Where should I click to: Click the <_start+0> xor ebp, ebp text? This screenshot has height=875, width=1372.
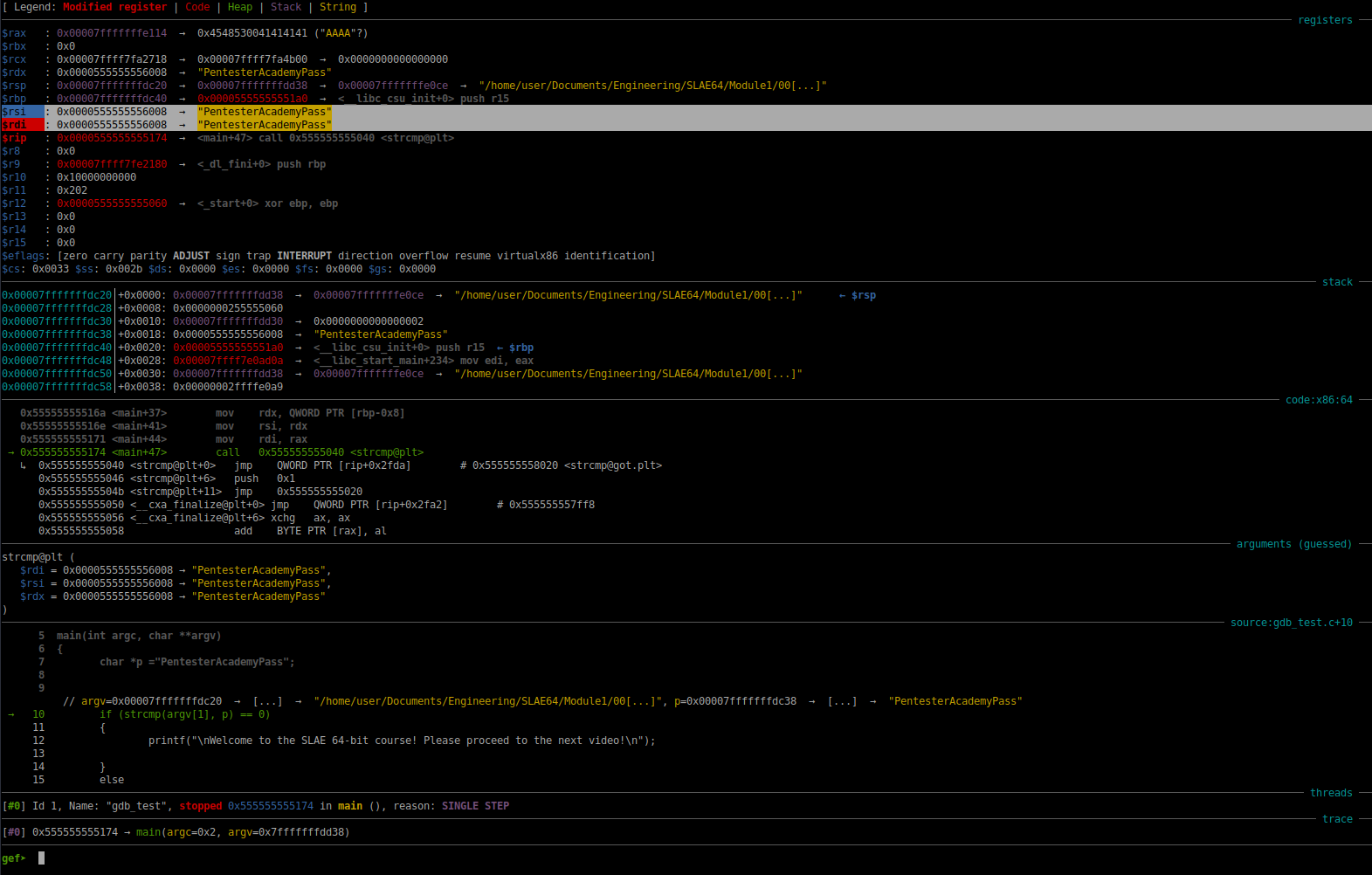(x=267, y=203)
